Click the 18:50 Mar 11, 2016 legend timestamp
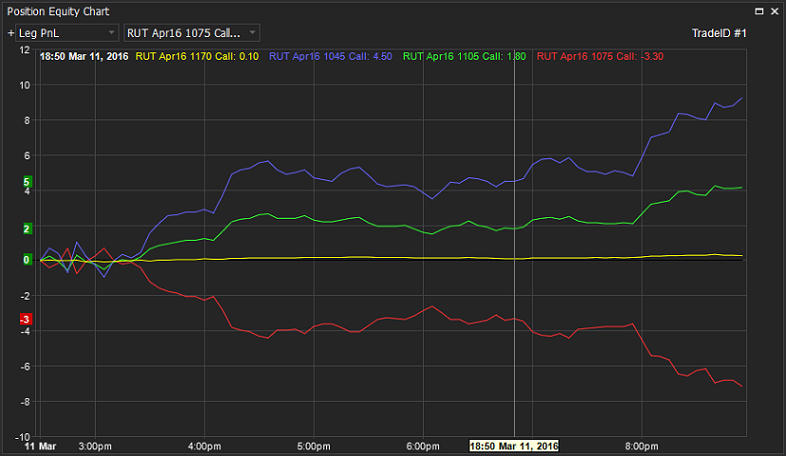 click(84, 56)
